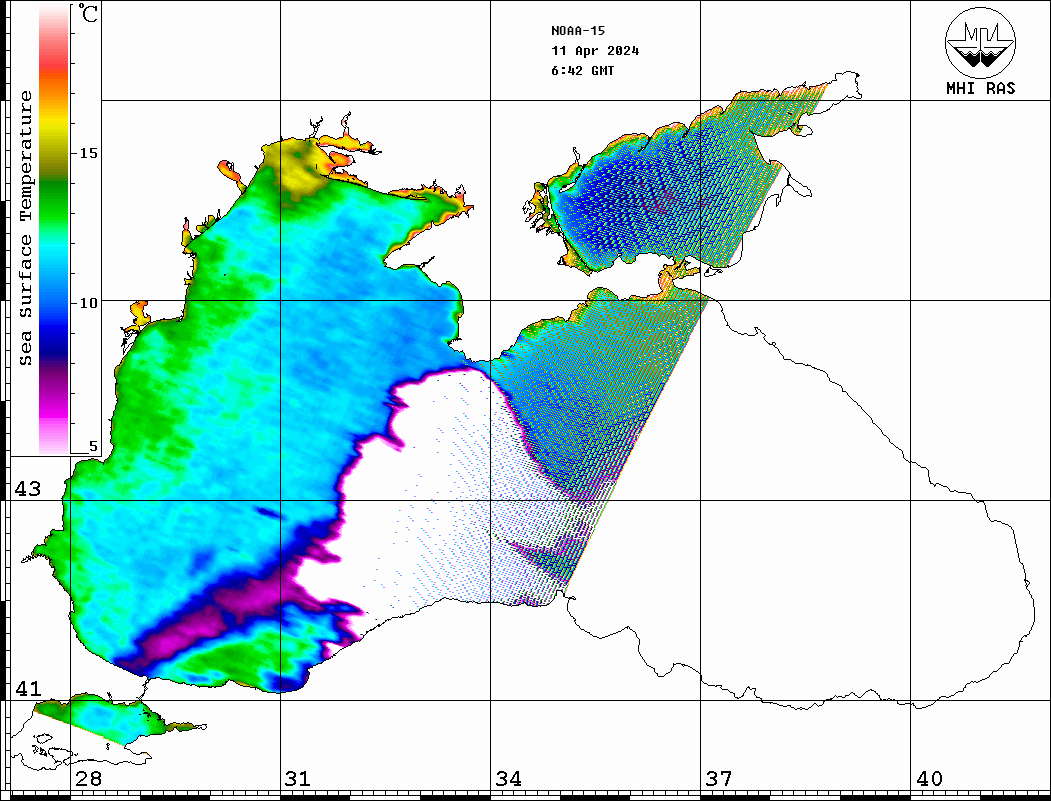Click latitude label 41
This screenshot has width=1051, height=801.
[x=28, y=689]
